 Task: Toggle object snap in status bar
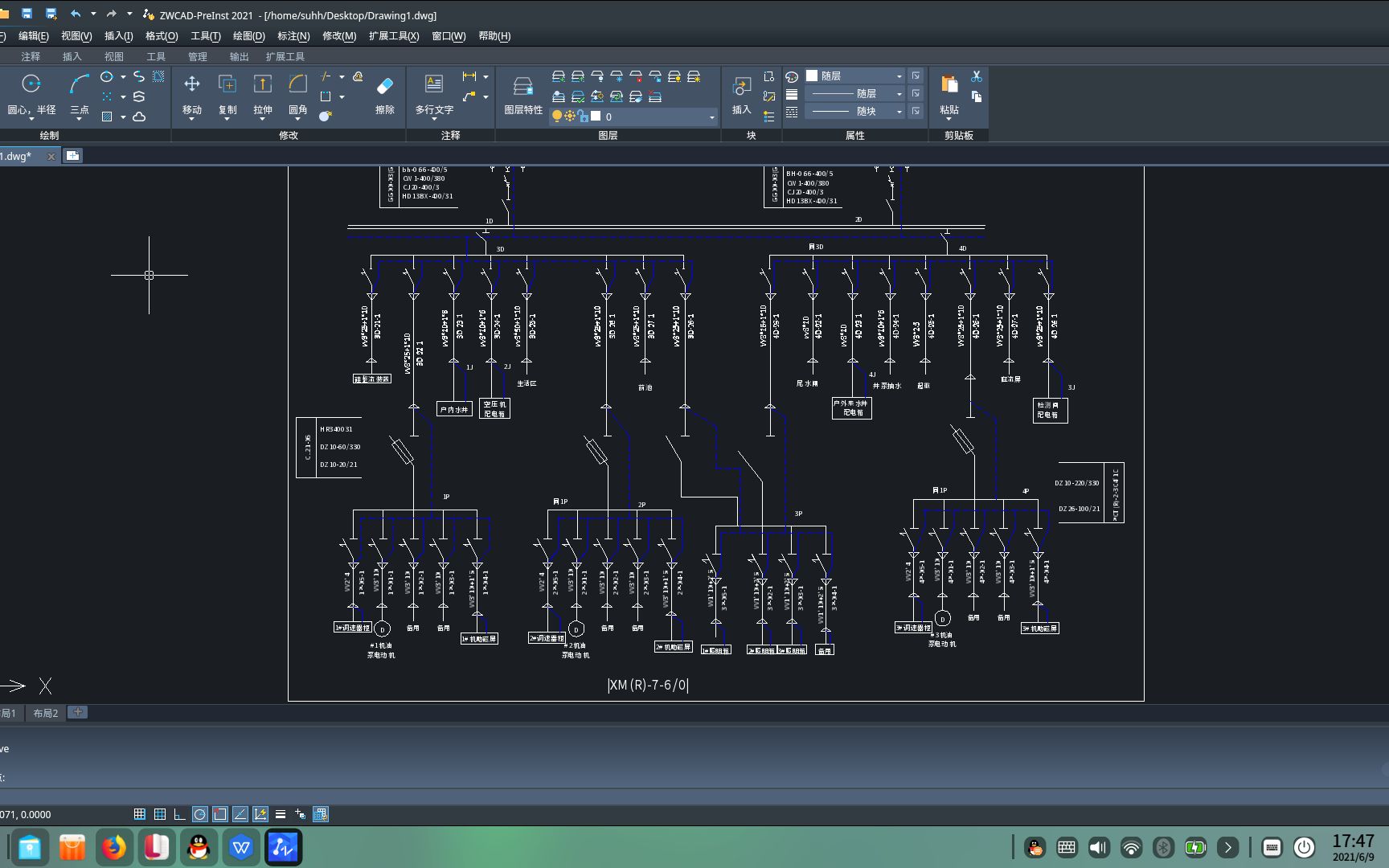point(220,814)
